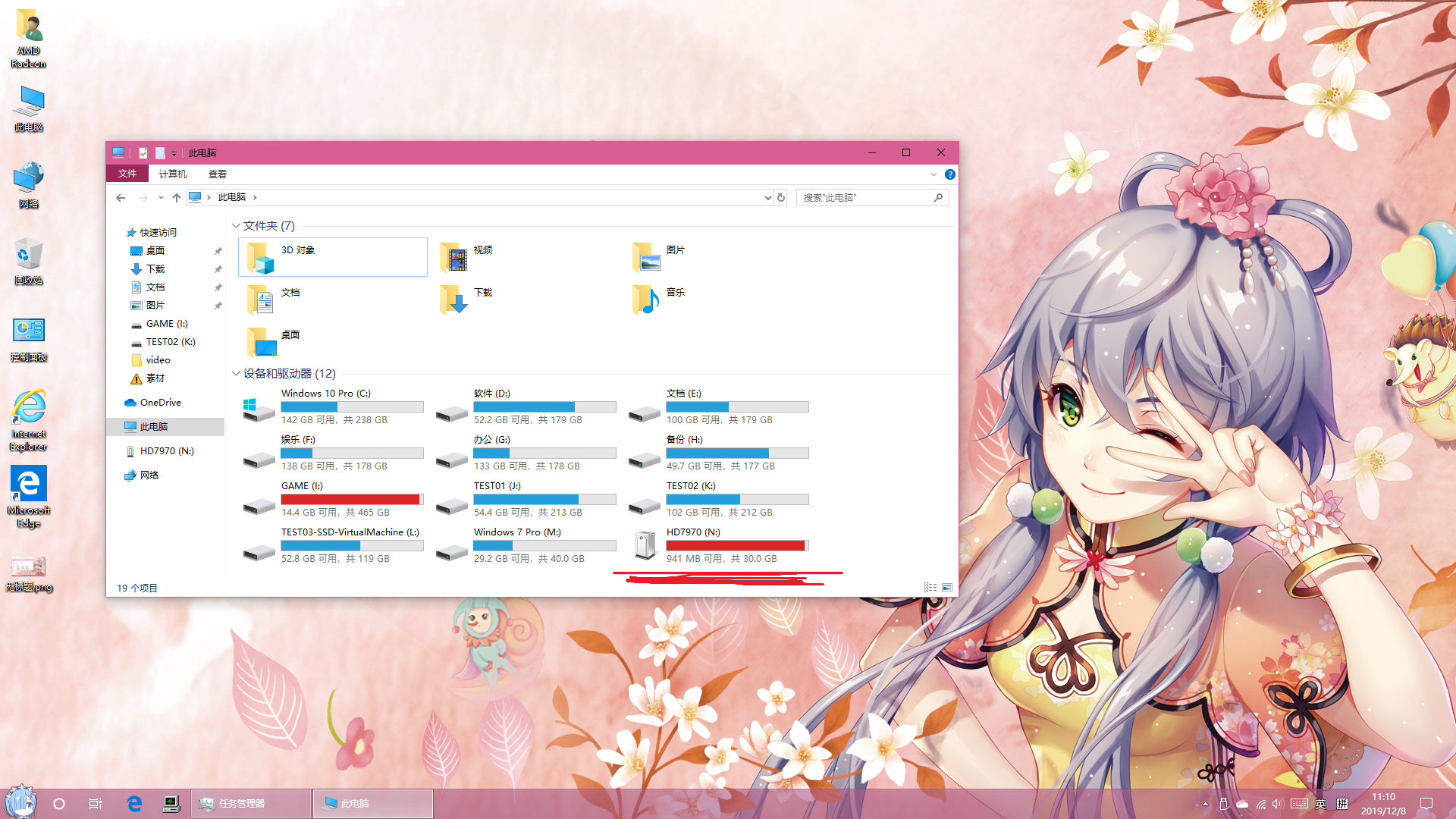Select the TEST03-SSD-VirtualMachine (L:) drive
The width and height of the screenshot is (1456, 819).
click(x=332, y=545)
